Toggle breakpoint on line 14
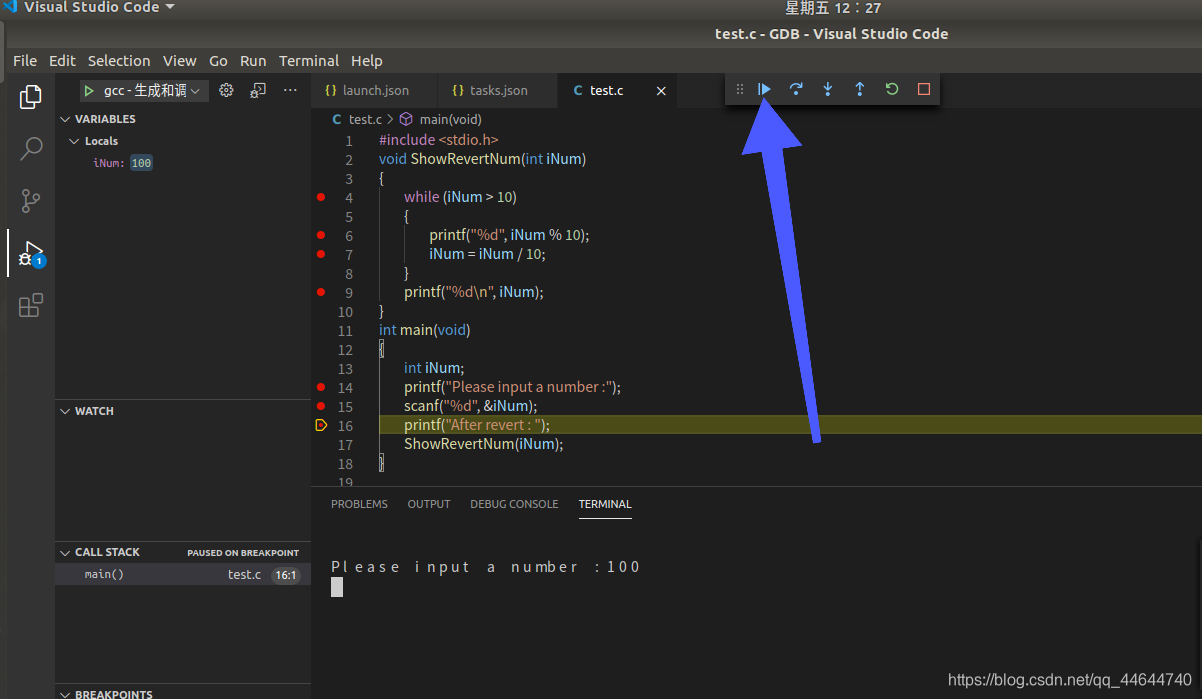 [321, 387]
